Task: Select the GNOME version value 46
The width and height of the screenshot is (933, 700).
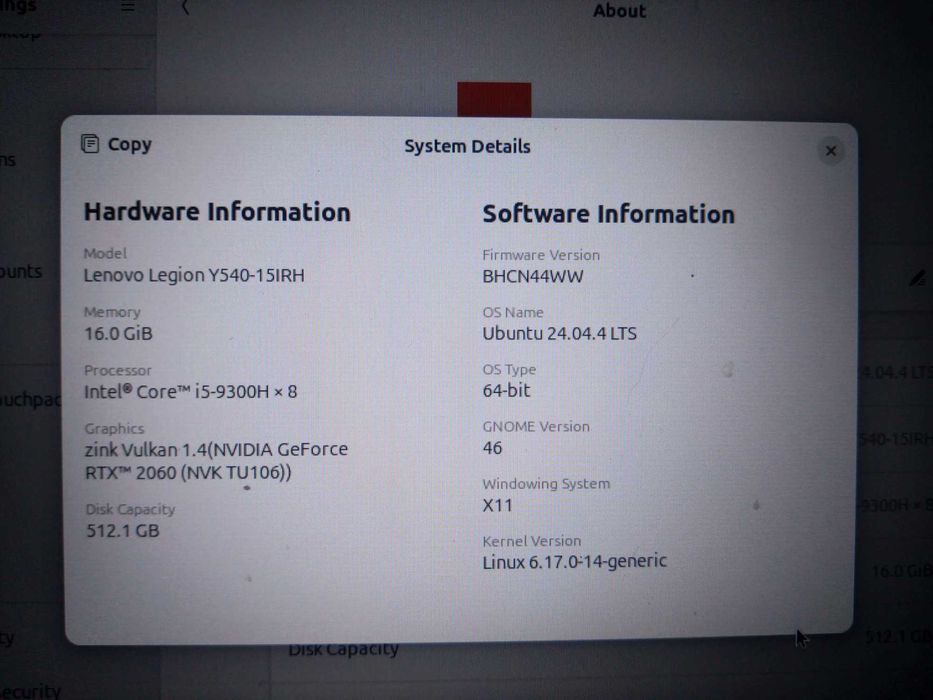Action: pos(492,448)
